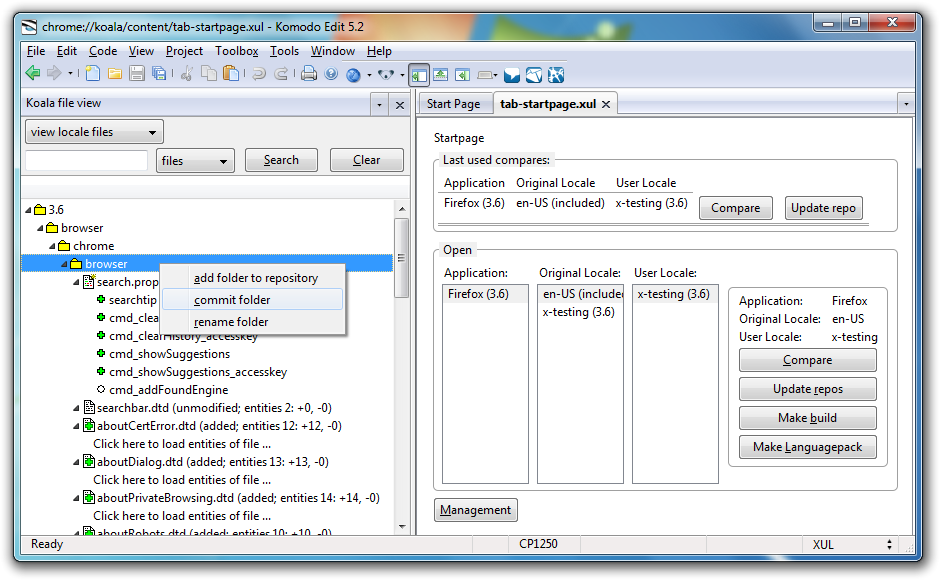Viewport: 940px width, 581px height.
Task: Click the XUL language selector in status bar
Action: (x=852, y=544)
